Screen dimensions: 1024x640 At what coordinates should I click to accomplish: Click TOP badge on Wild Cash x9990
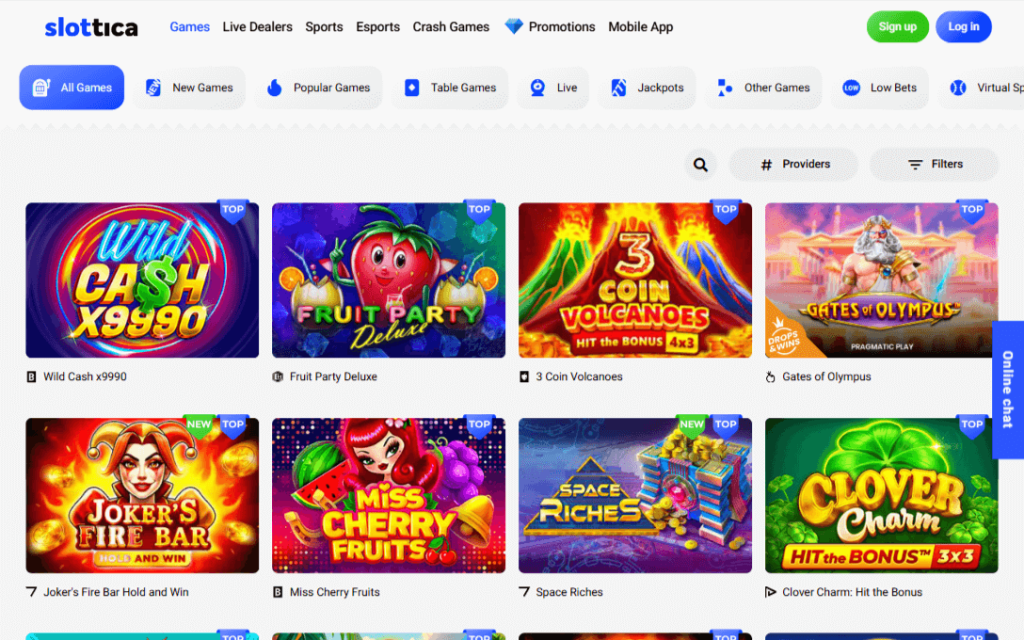[x=232, y=210]
